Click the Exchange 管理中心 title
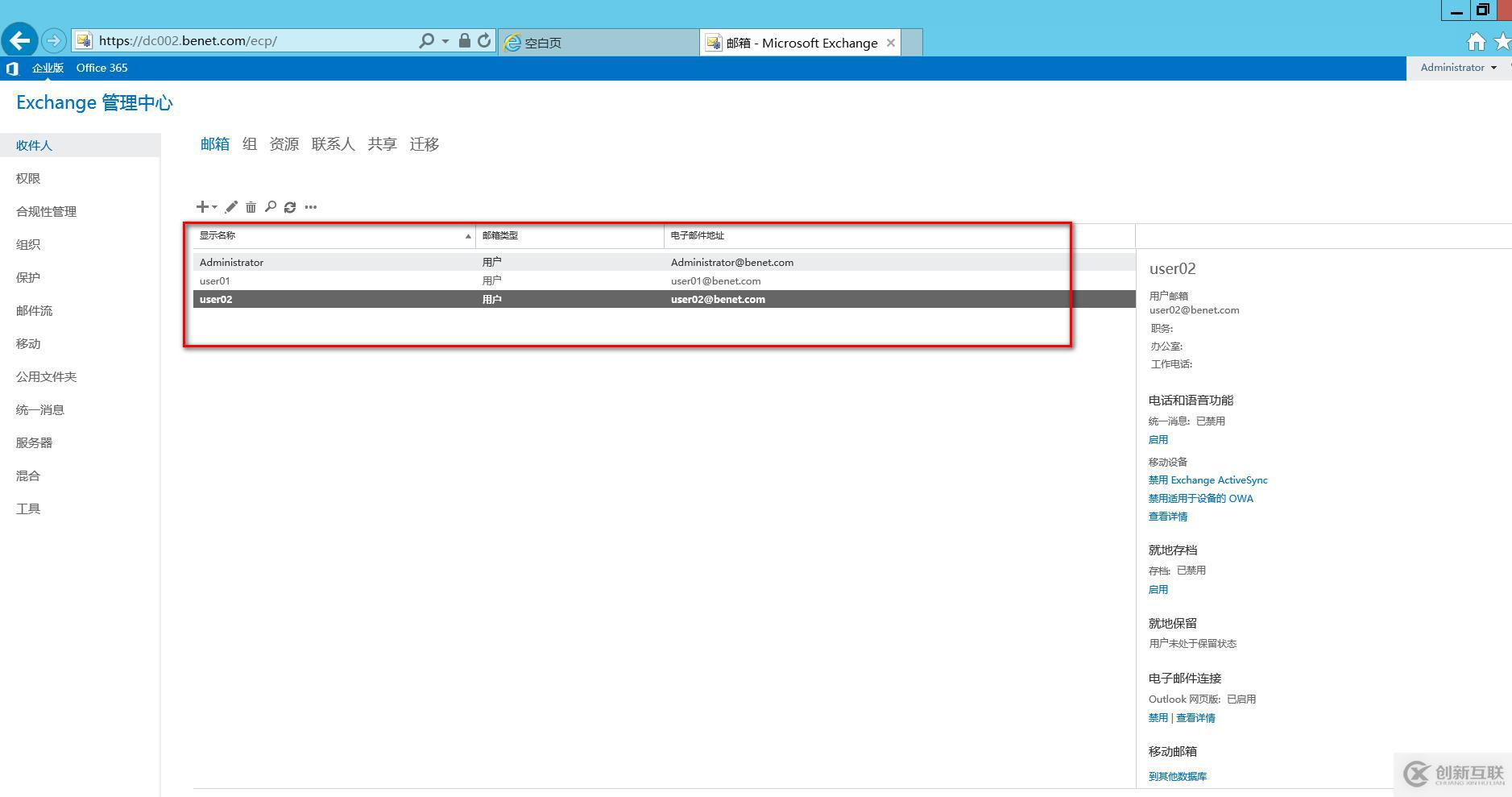The width and height of the screenshot is (1512, 797). pyautogui.click(x=94, y=103)
